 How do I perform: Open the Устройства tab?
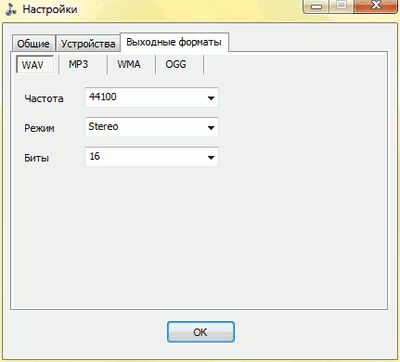pyautogui.click(x=88, y=43)
